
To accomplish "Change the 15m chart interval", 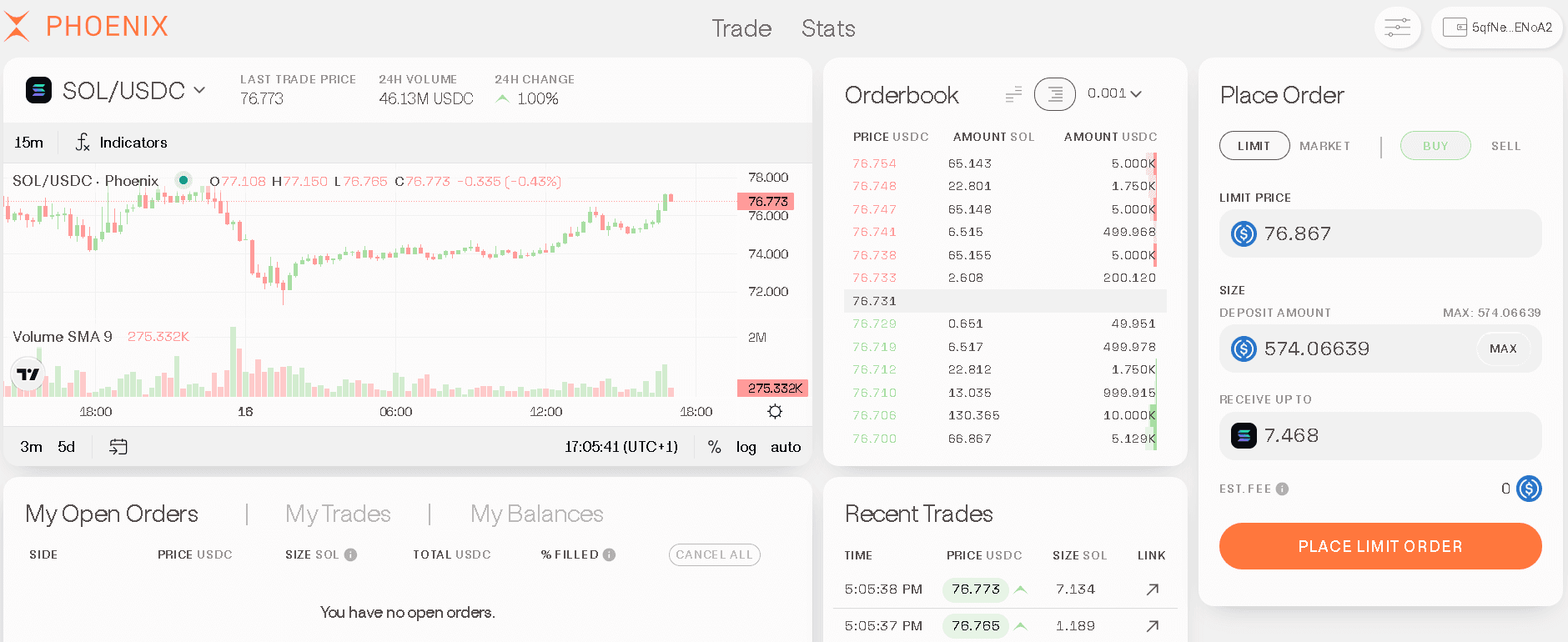I will (x=28, y=143).
